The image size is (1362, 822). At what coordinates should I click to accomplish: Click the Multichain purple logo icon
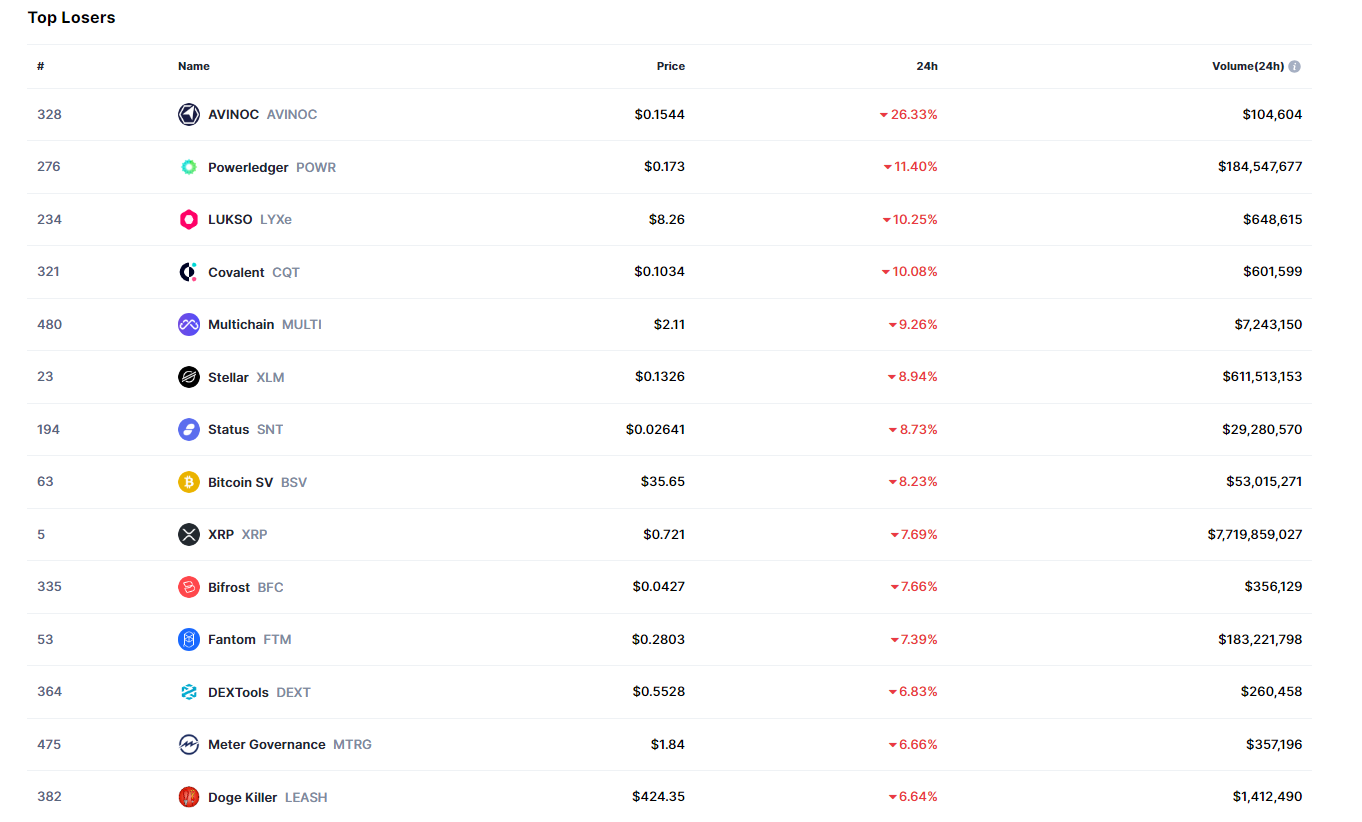point(189,324)
